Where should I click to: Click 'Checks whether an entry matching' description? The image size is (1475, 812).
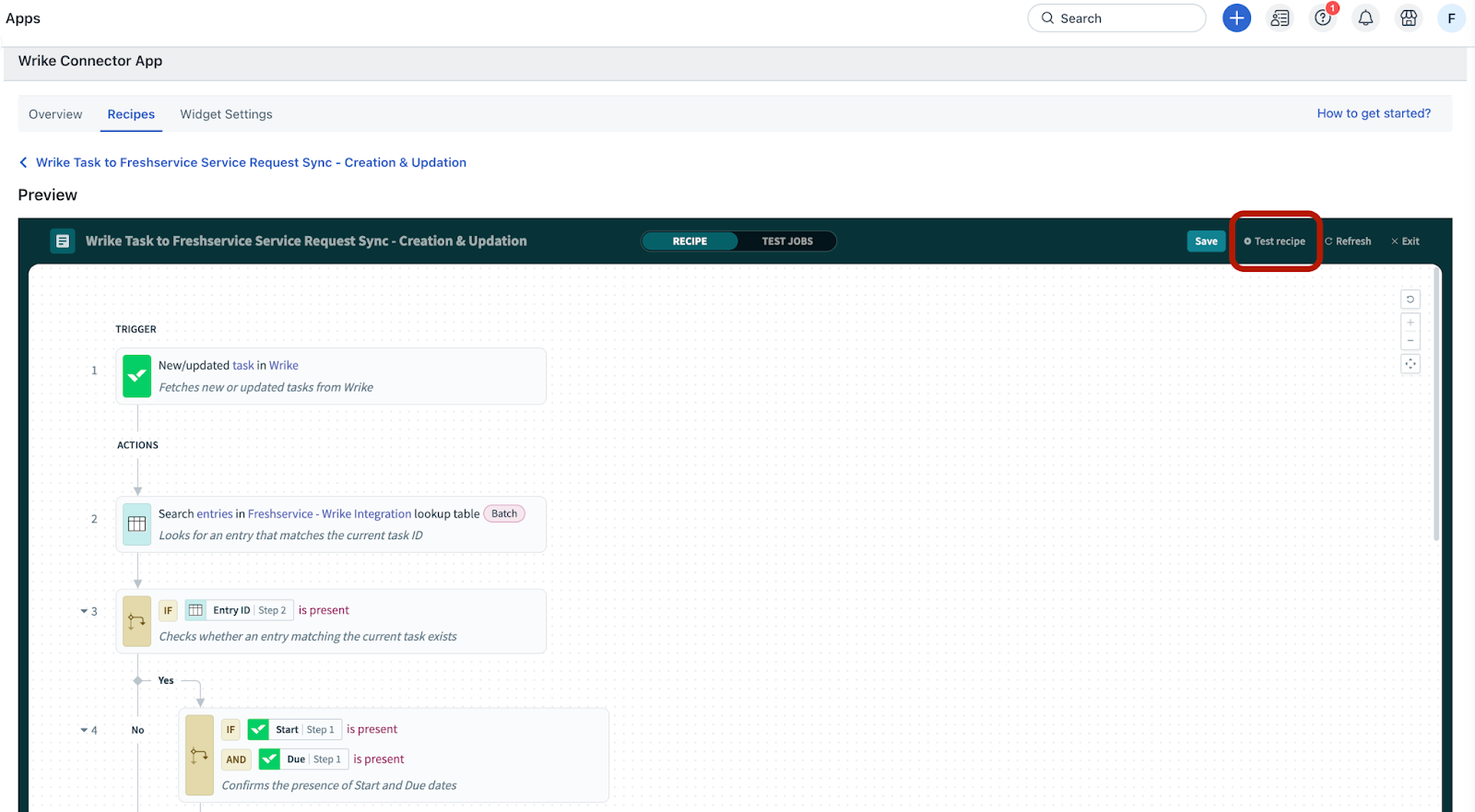tap(308, 637)
